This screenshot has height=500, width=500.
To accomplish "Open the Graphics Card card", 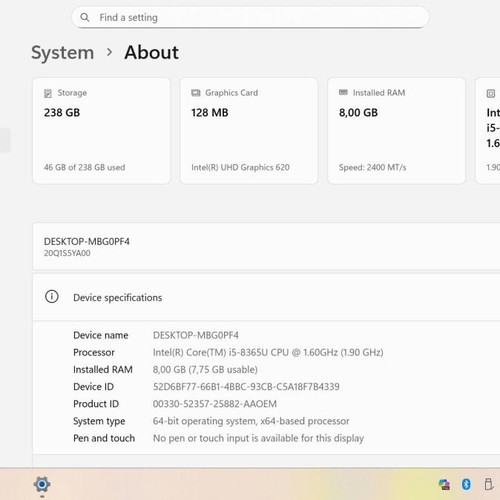I will pos(249,131).
